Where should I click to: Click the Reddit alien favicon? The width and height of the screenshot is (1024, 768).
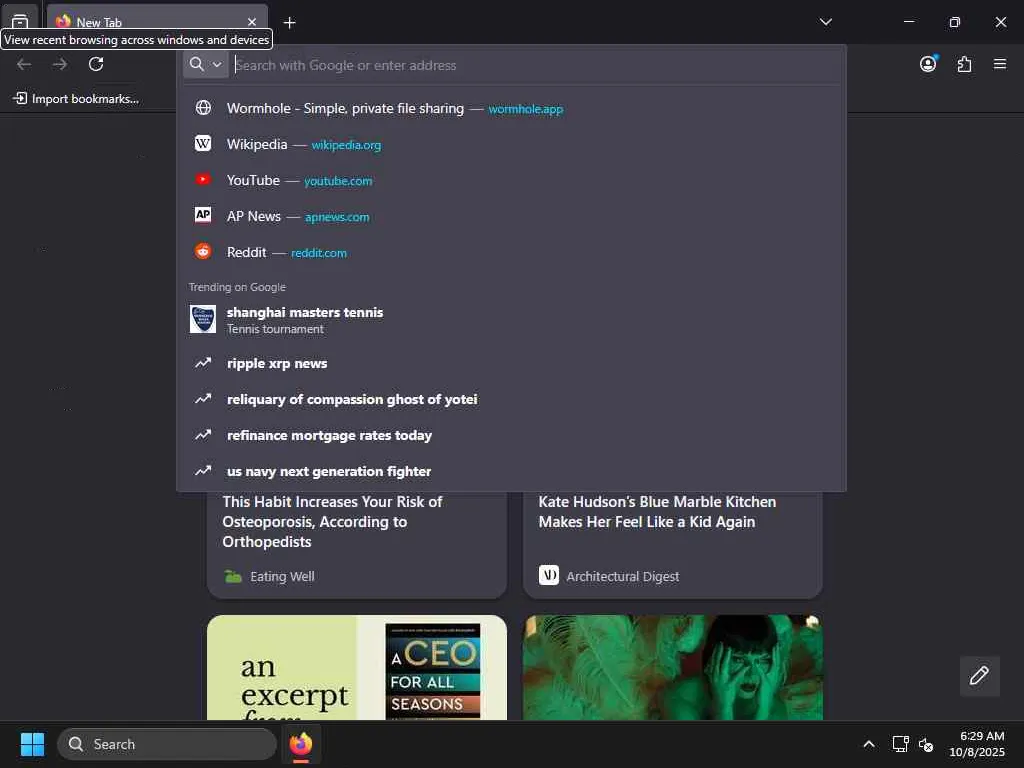click(203, 251)
